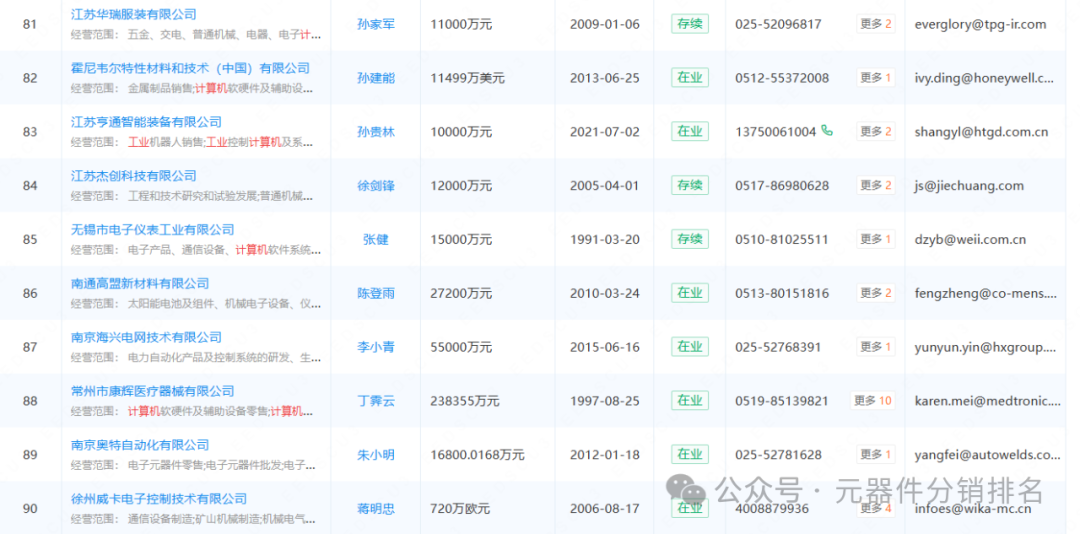View legal representative 朱小明

tap(376, 454)
